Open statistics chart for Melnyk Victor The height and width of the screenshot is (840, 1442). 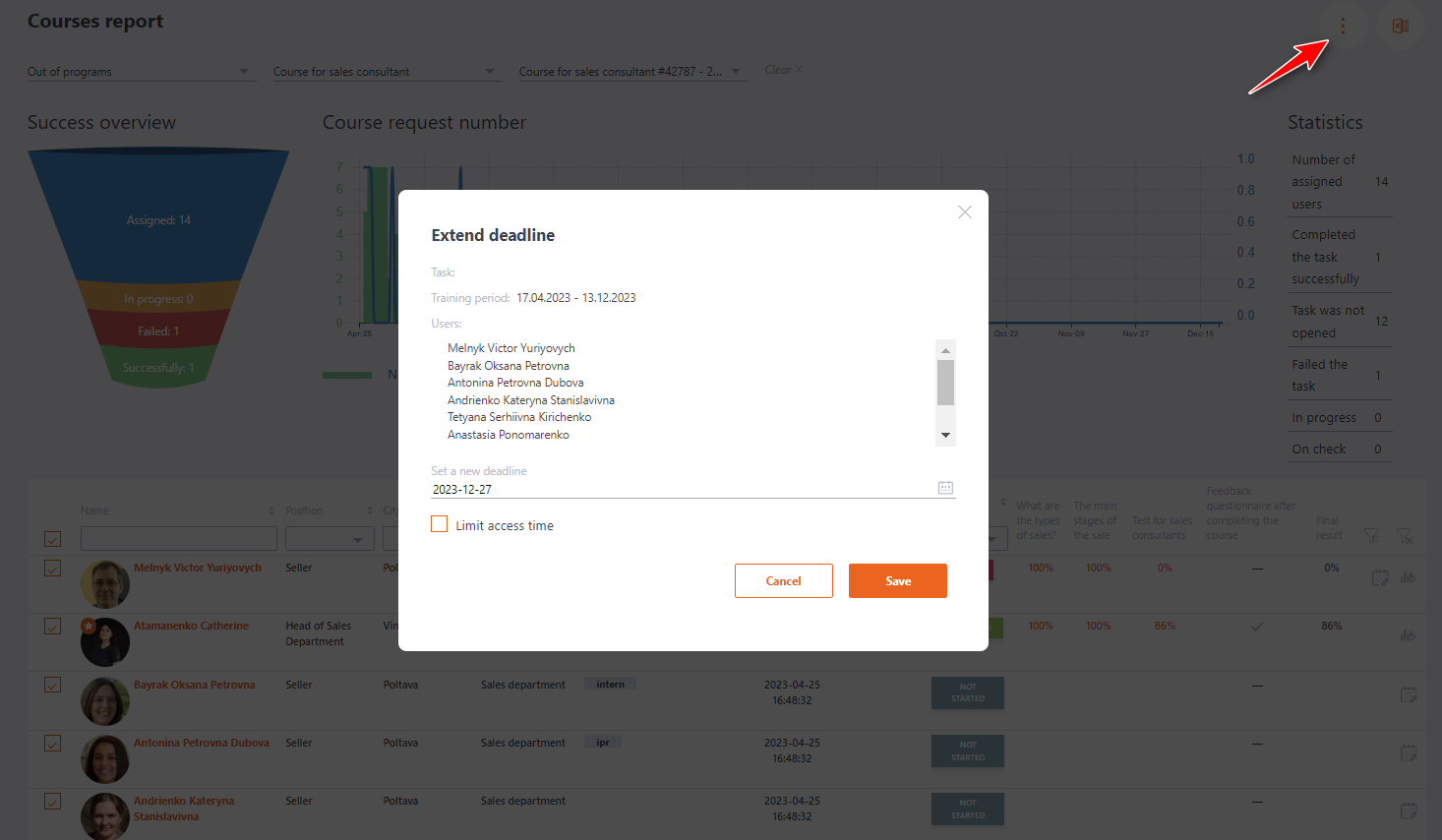(1409, 577)
